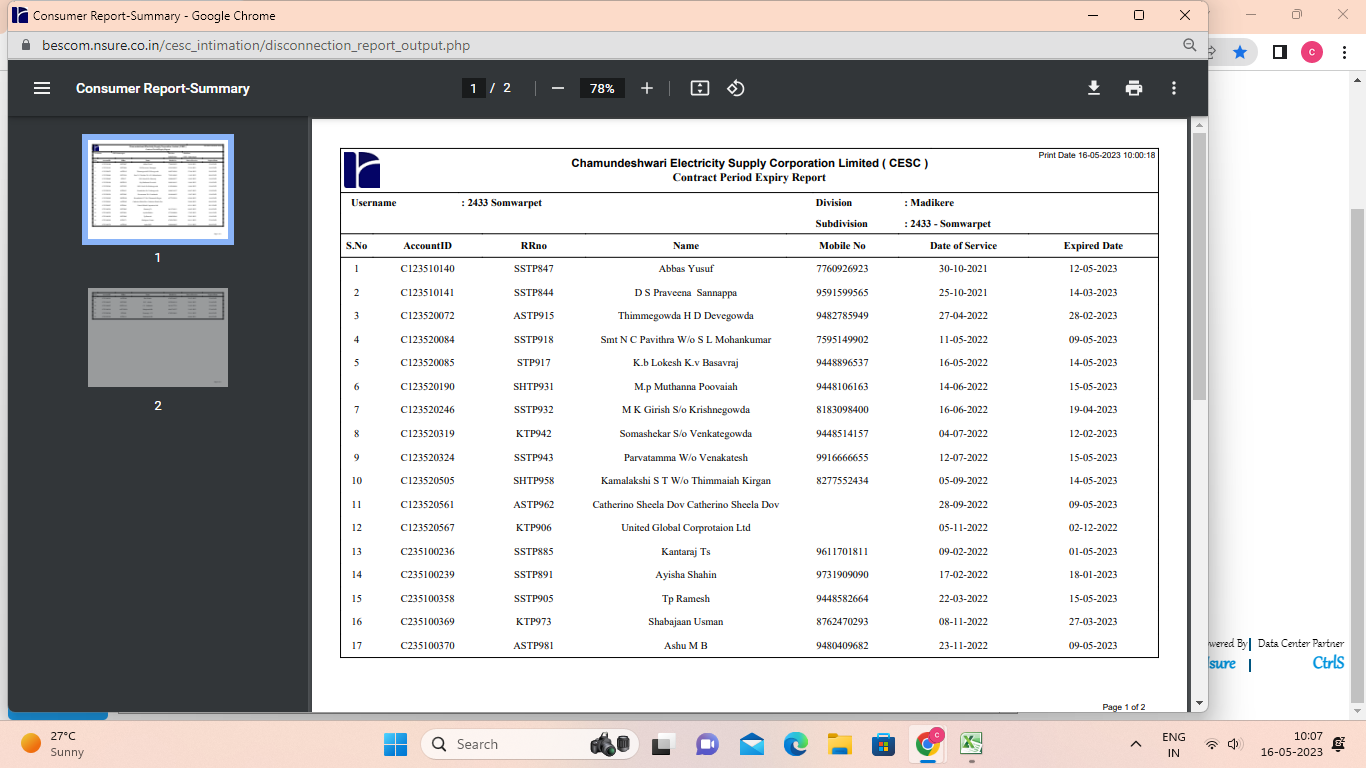Click the page number field showing 1
1366x768 pixels.
coord(473,88)
